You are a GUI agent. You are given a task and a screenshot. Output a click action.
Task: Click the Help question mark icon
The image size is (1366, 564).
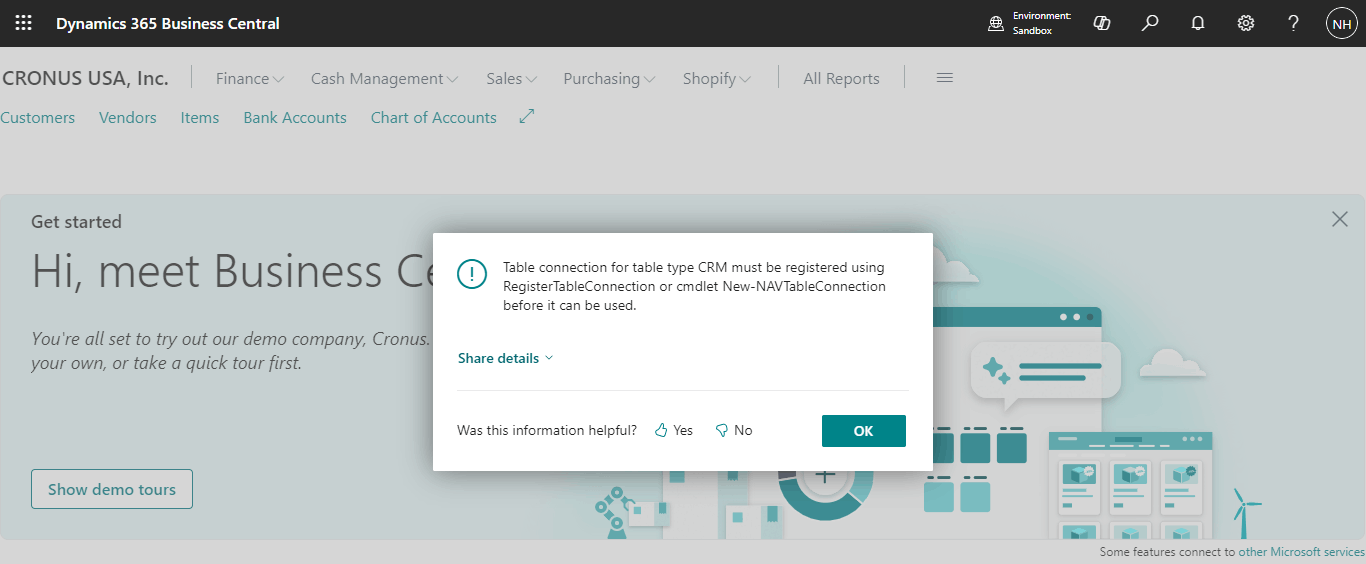click(x=1293, y=23)
